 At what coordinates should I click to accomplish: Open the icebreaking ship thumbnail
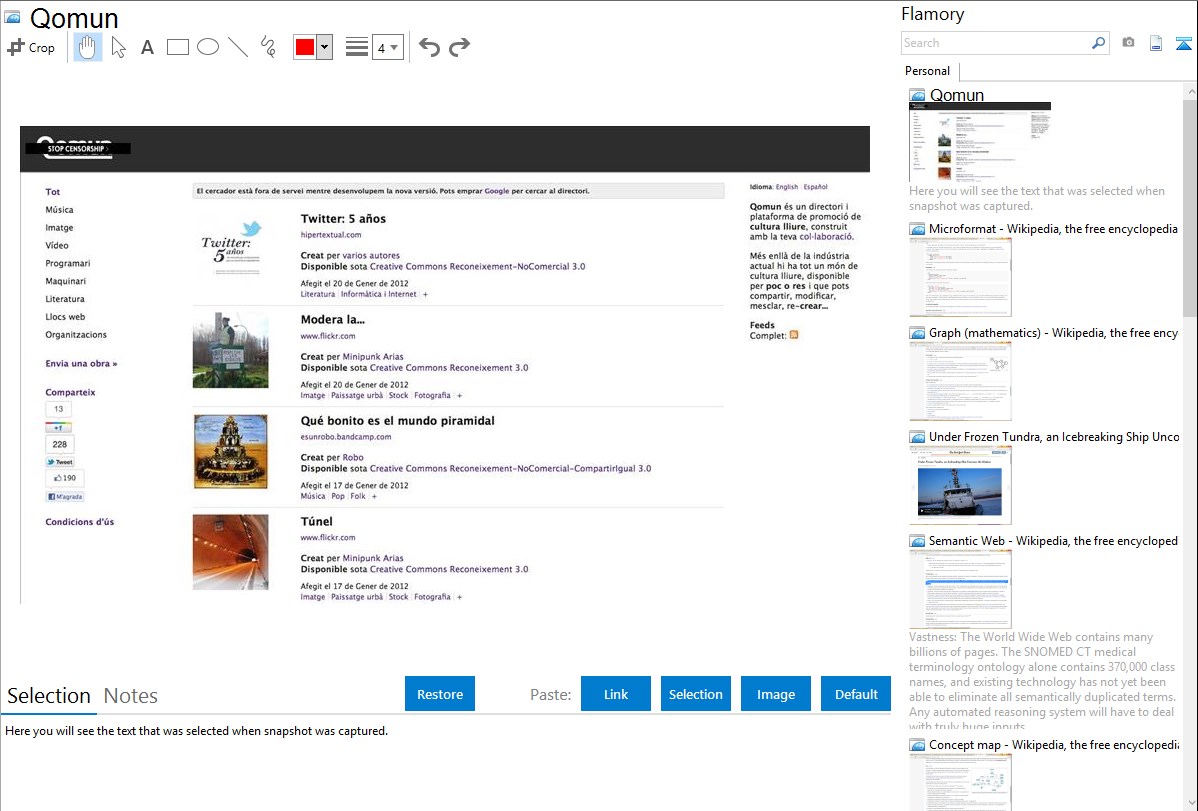click(x=960, y=485)
